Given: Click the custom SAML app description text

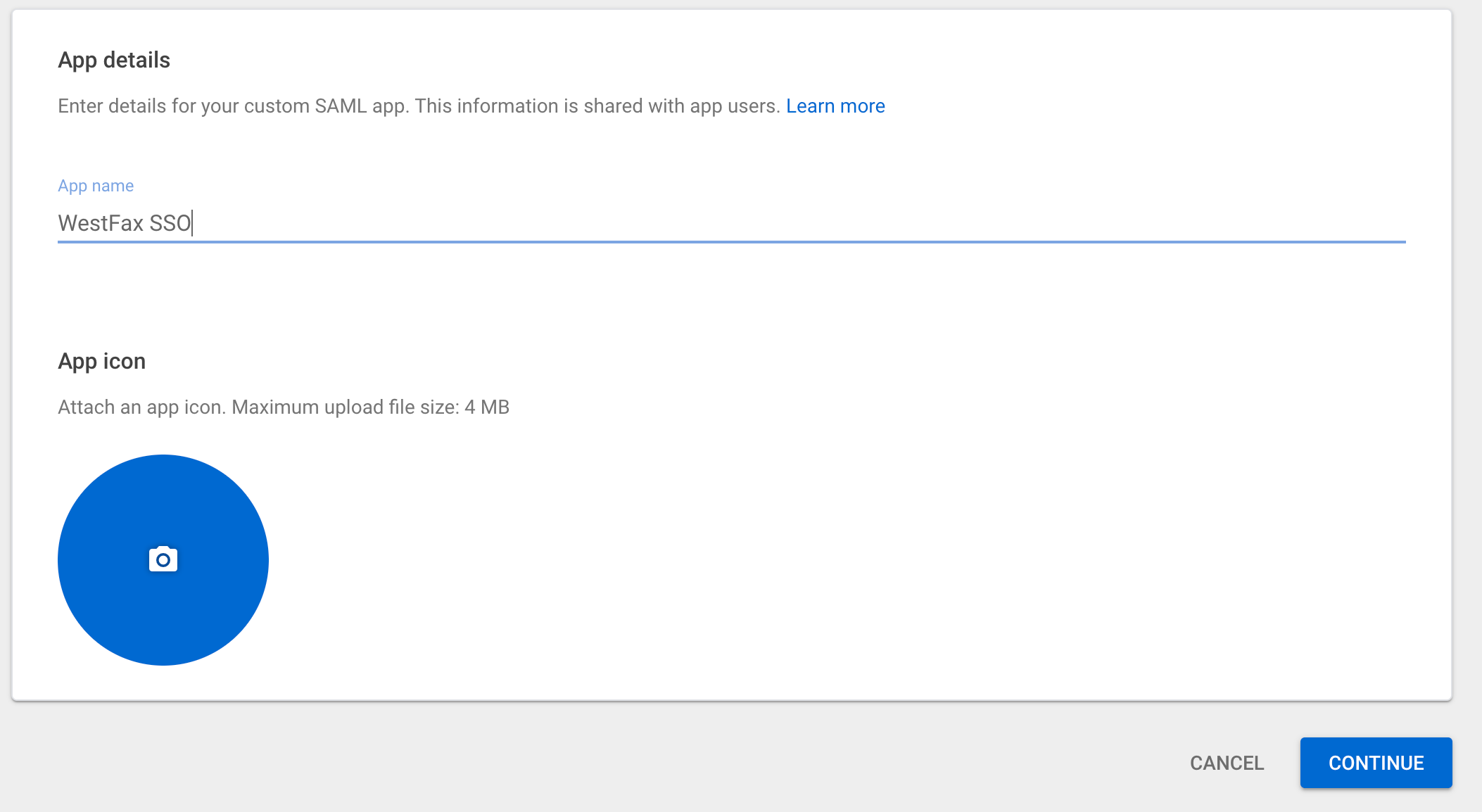Looking at the screenshot, I should [419, 106].
